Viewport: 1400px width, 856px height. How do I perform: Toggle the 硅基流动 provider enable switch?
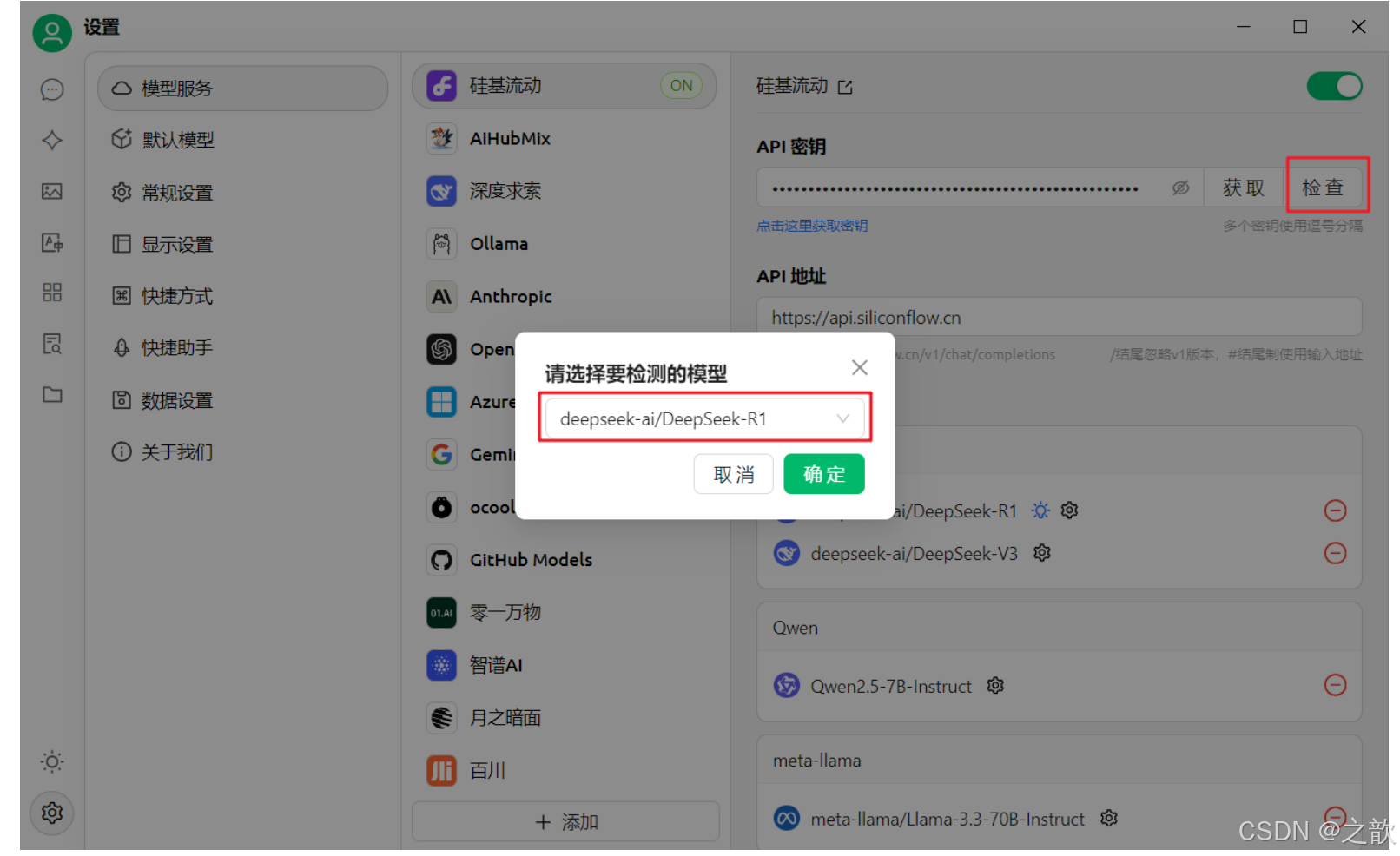pyautogui.click(x=1334, y=86)
